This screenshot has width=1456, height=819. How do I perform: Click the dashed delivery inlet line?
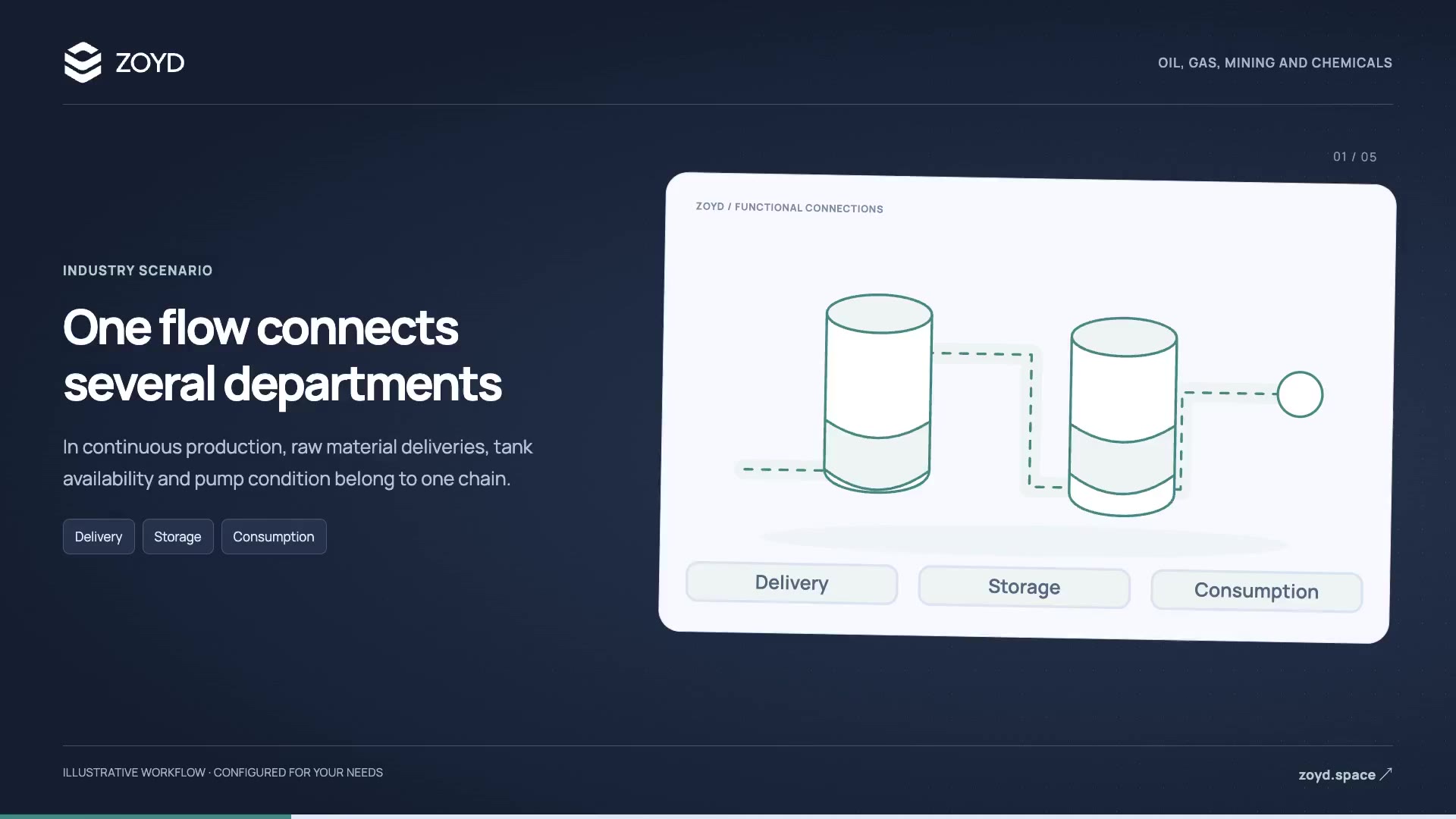[781, 469]
